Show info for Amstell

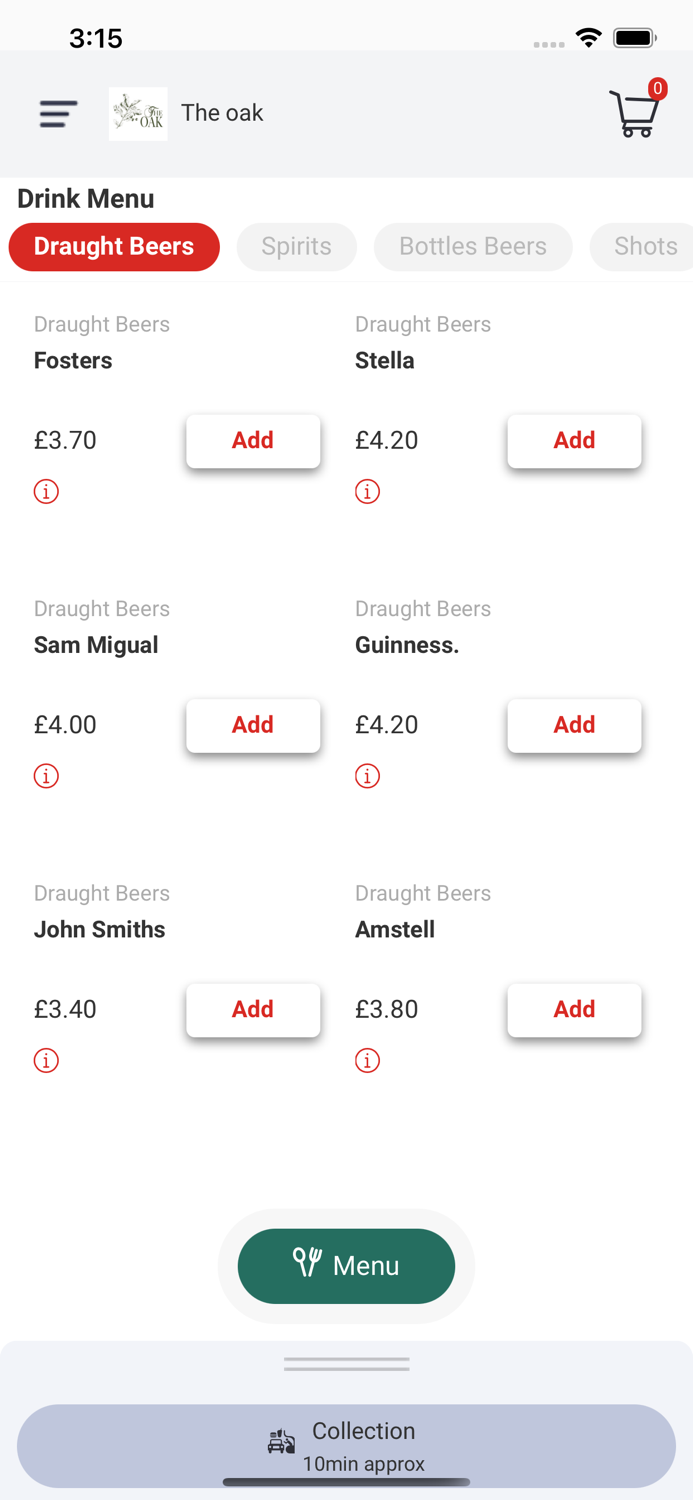[x=367, y=1061]
